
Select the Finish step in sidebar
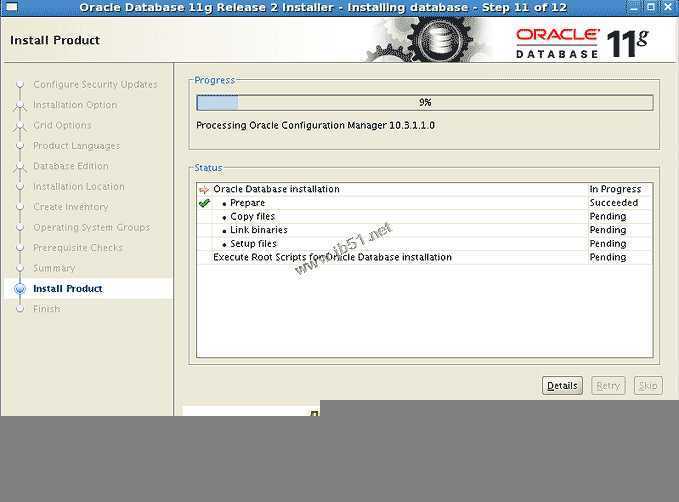coord(47,309)
